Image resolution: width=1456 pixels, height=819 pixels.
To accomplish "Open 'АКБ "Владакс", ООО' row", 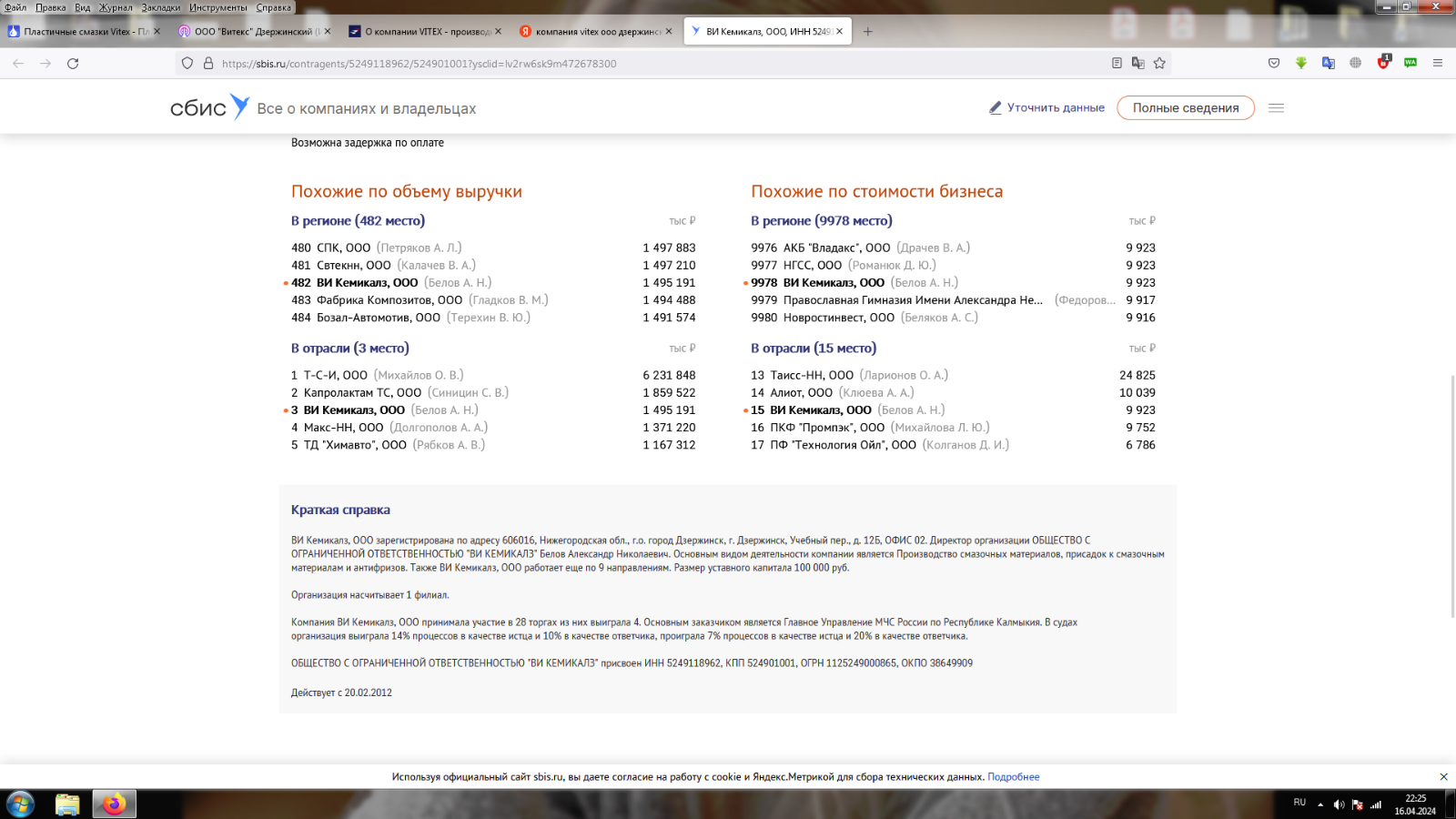I will point(953,248).
